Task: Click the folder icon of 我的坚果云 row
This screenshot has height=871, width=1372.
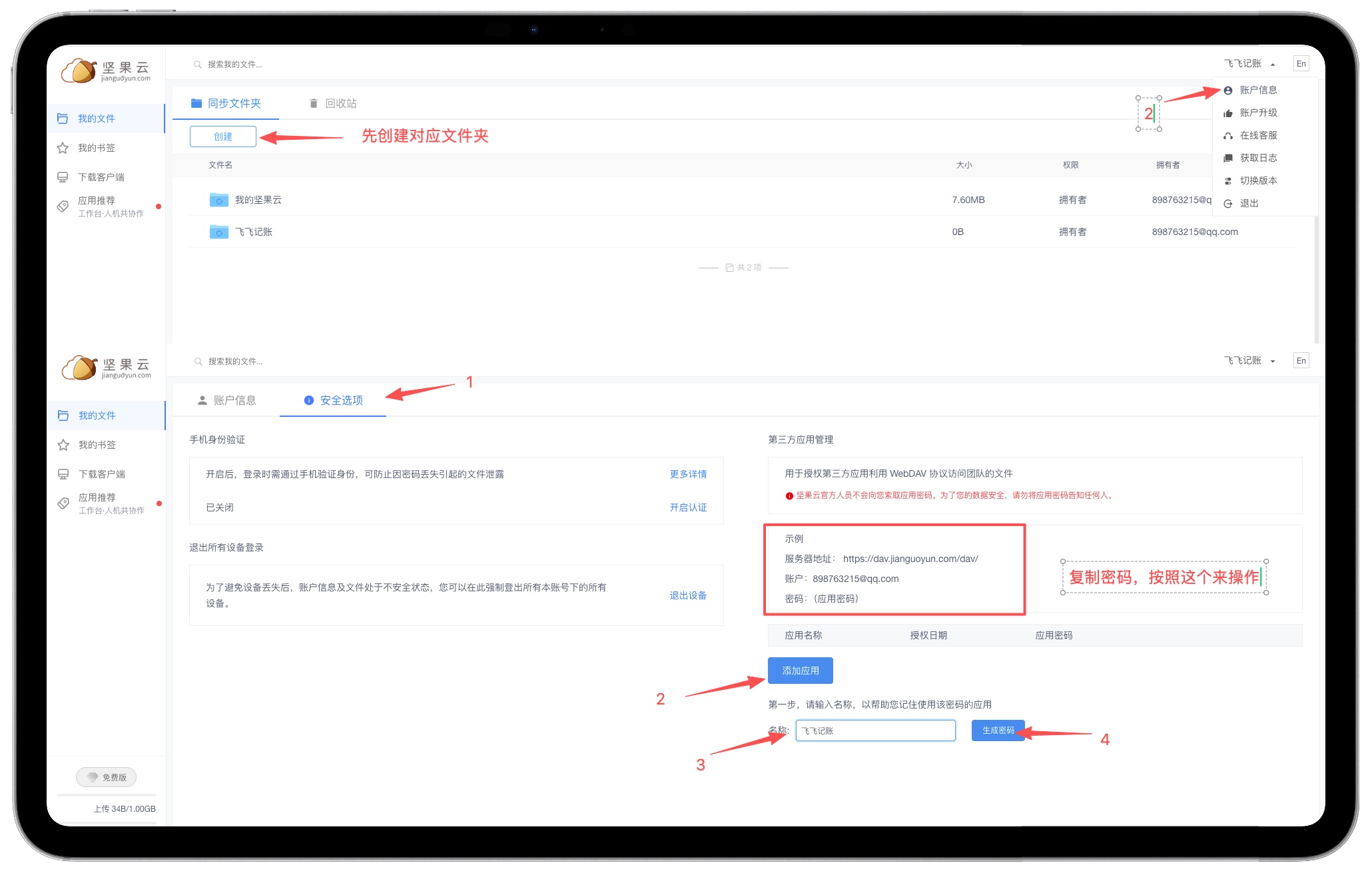Action: click(219, 199)
